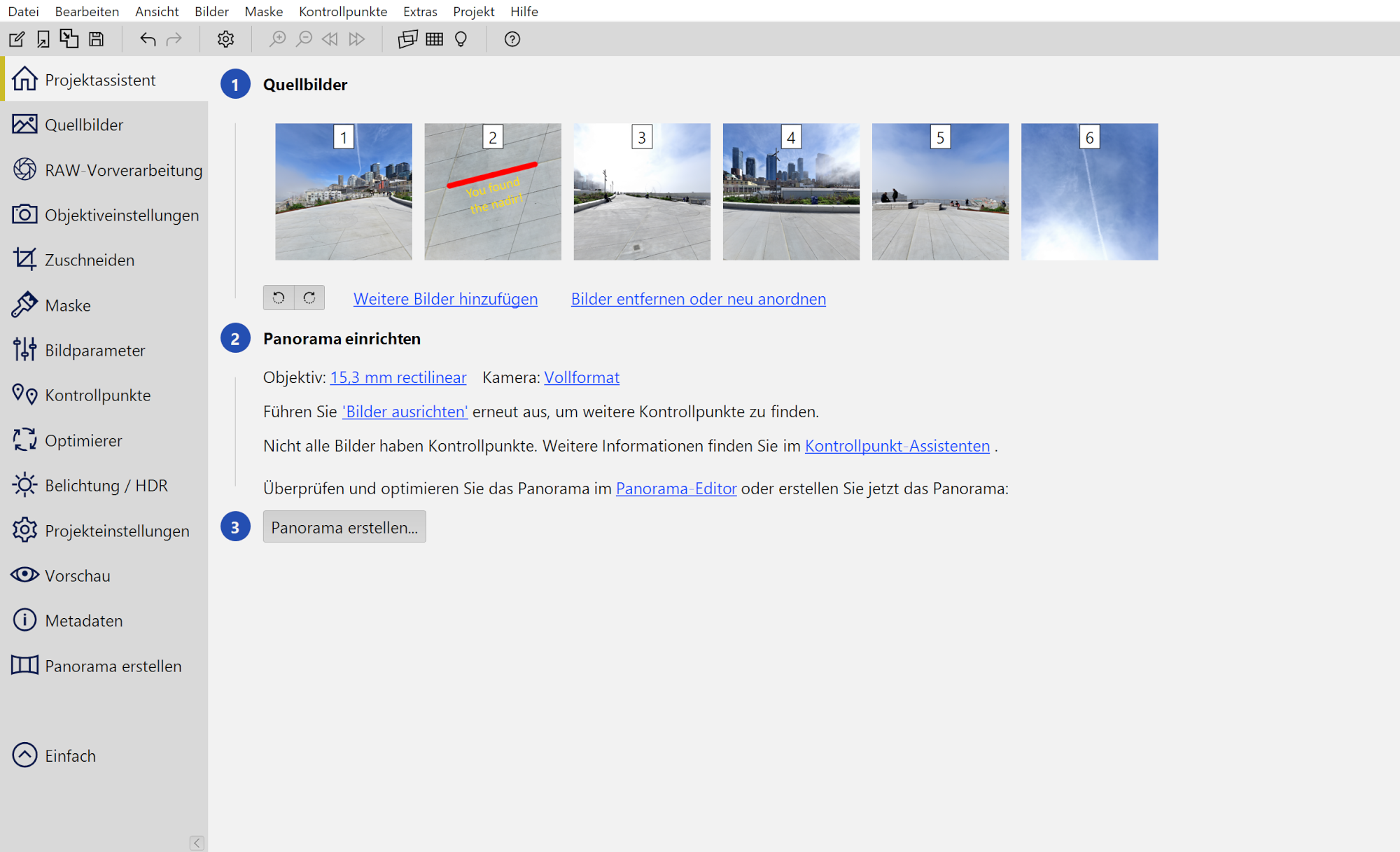Open Belichtung / HDR in the sidebar
This screenshot has width=1400, height=852.
click(105, 485)
